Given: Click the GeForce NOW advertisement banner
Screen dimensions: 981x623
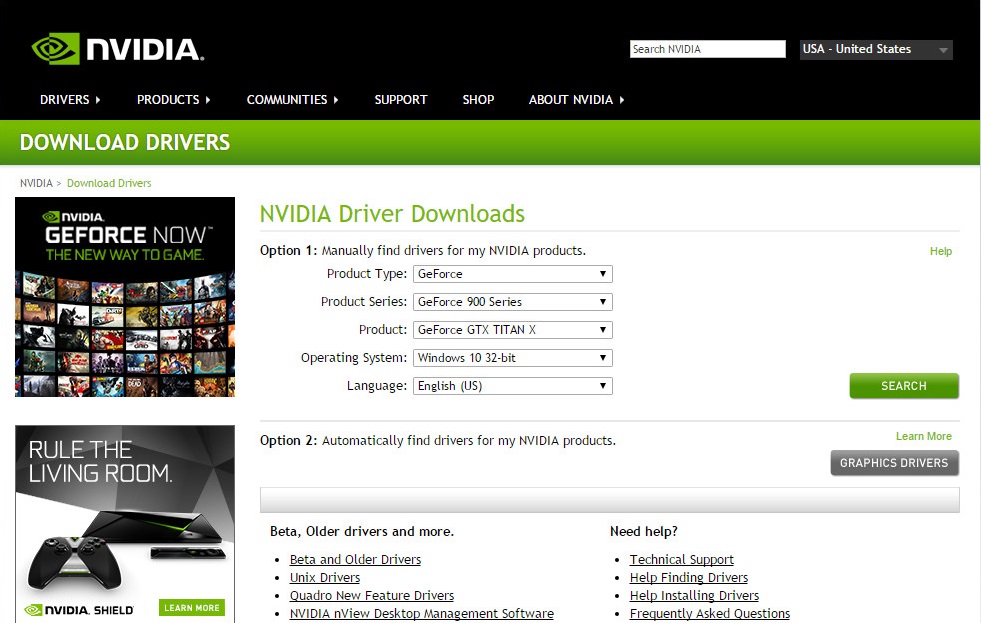Looking at the screenshot, I should pos(125,297).
